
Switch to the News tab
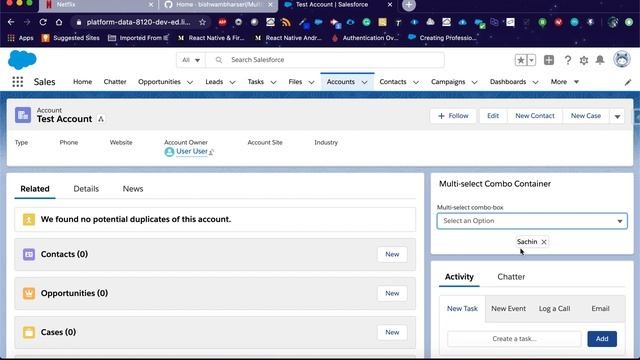coord(133,189)
